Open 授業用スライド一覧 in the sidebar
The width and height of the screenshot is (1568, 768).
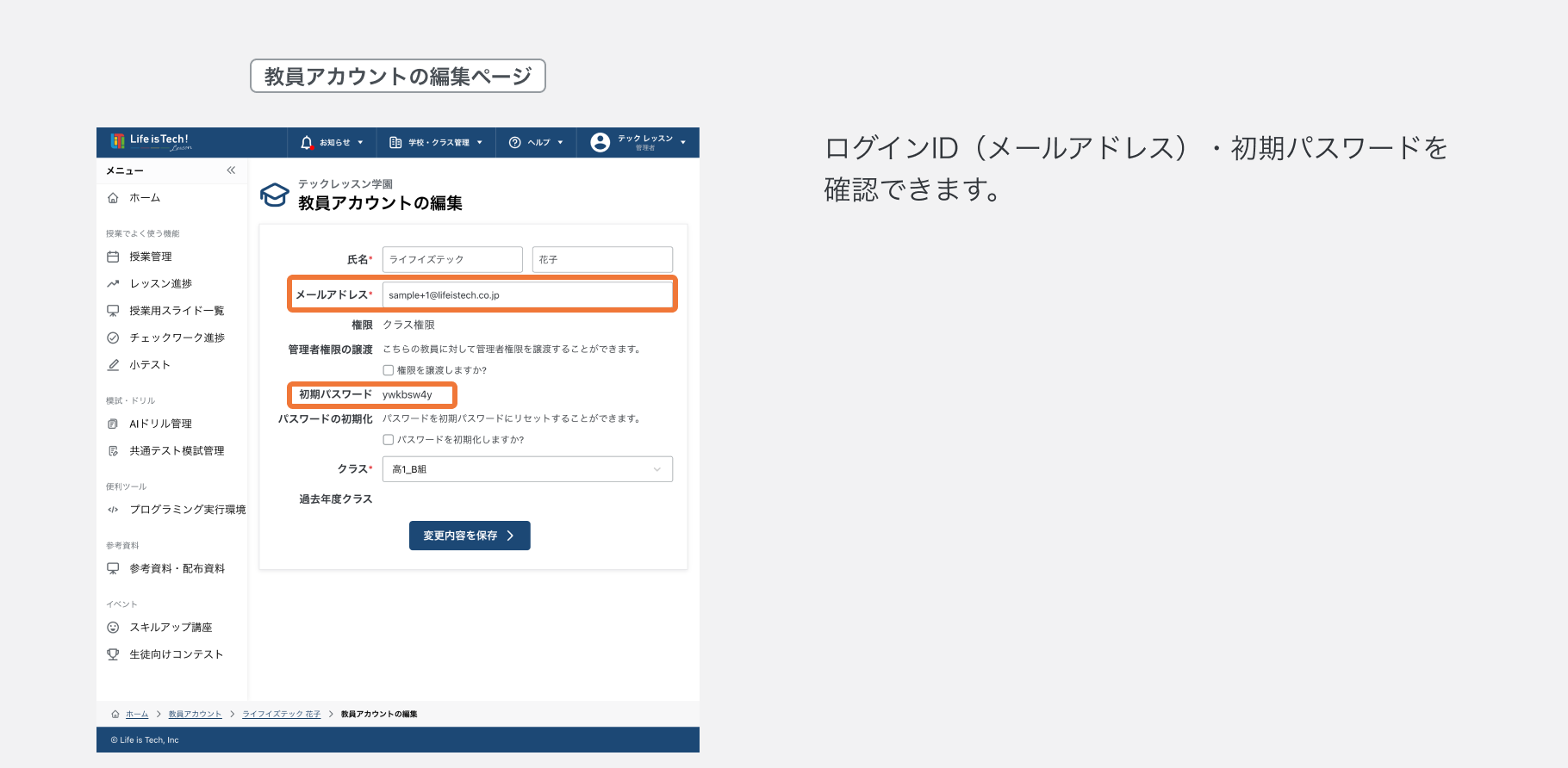177,311
